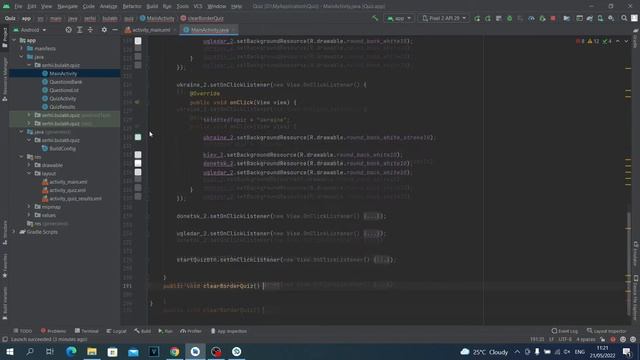Toggle the Project side tool window

click(4, 37)
